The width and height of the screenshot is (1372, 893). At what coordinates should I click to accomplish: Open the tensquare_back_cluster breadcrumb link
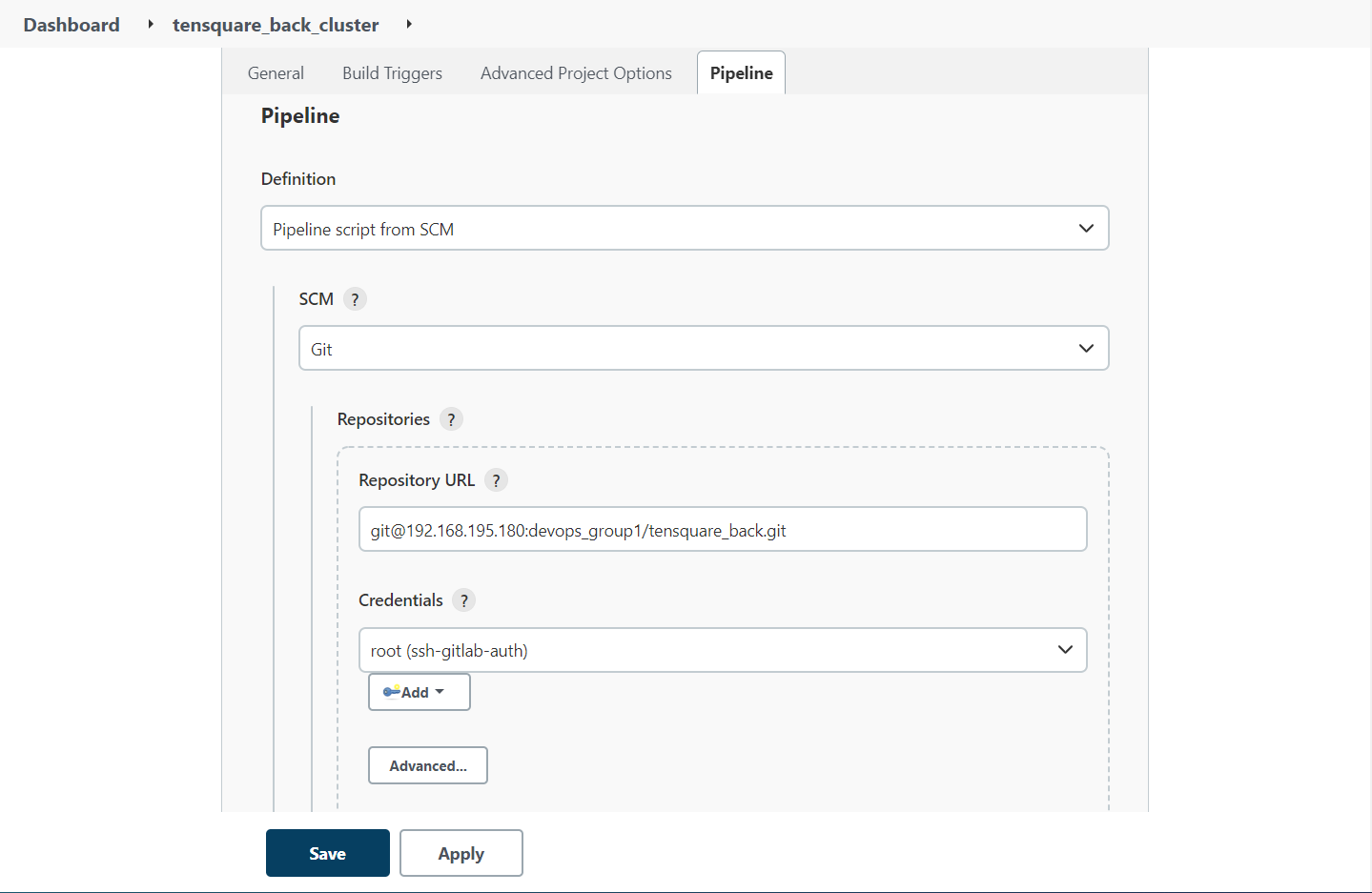[276, 25]
